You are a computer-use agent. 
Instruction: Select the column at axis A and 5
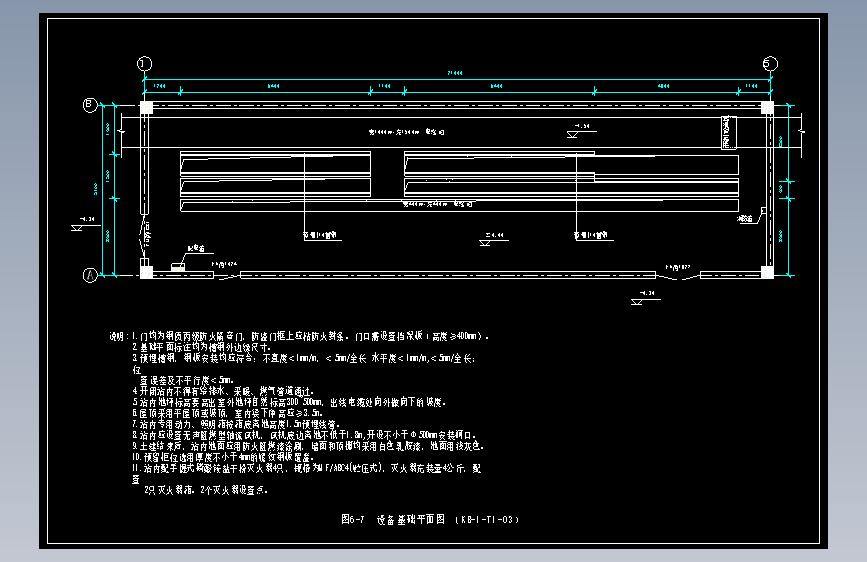[767, 272]
